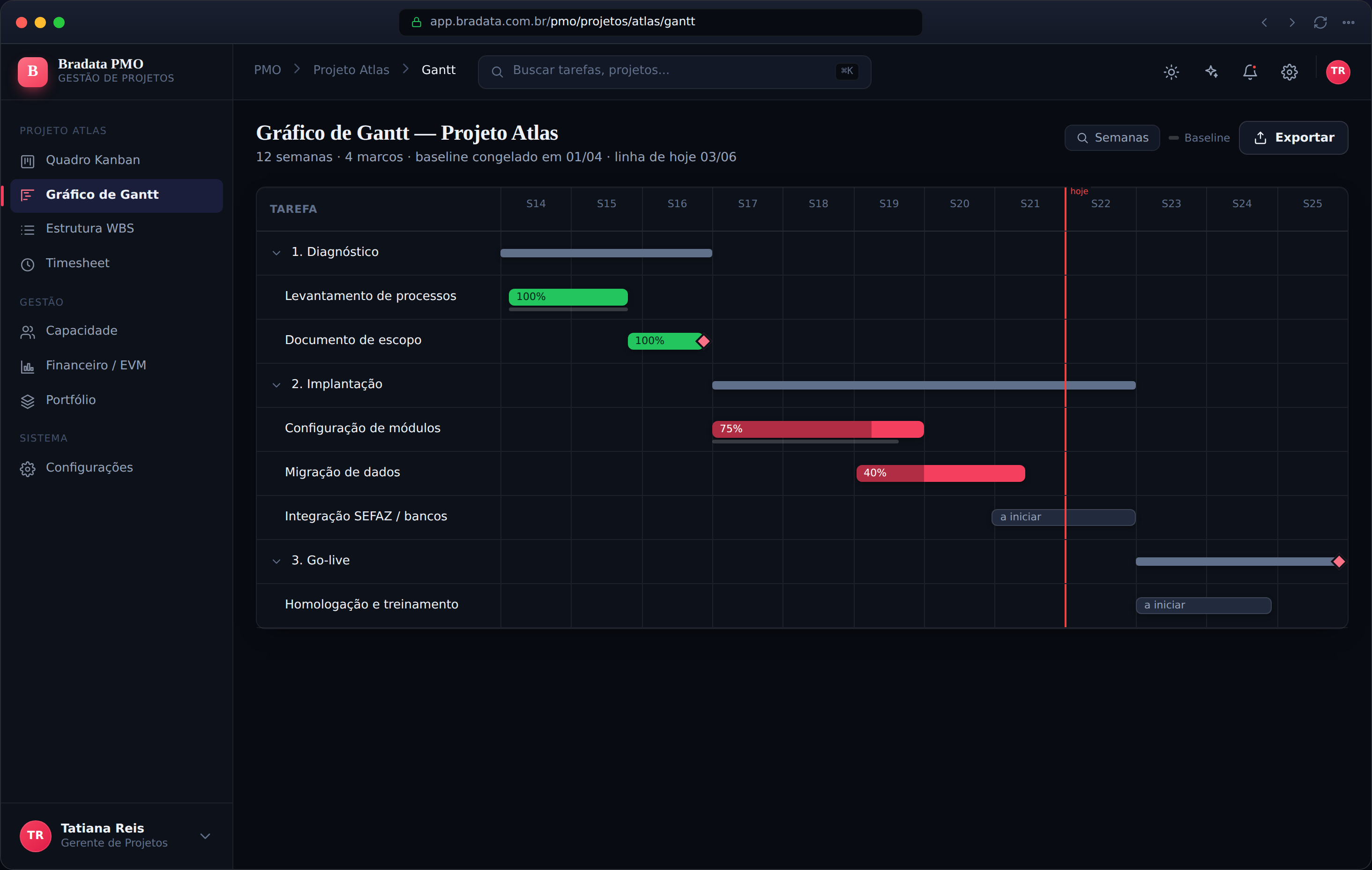Open the browser more options menu
This screenshot has width=1372, height=870.
click(1348, 22)
